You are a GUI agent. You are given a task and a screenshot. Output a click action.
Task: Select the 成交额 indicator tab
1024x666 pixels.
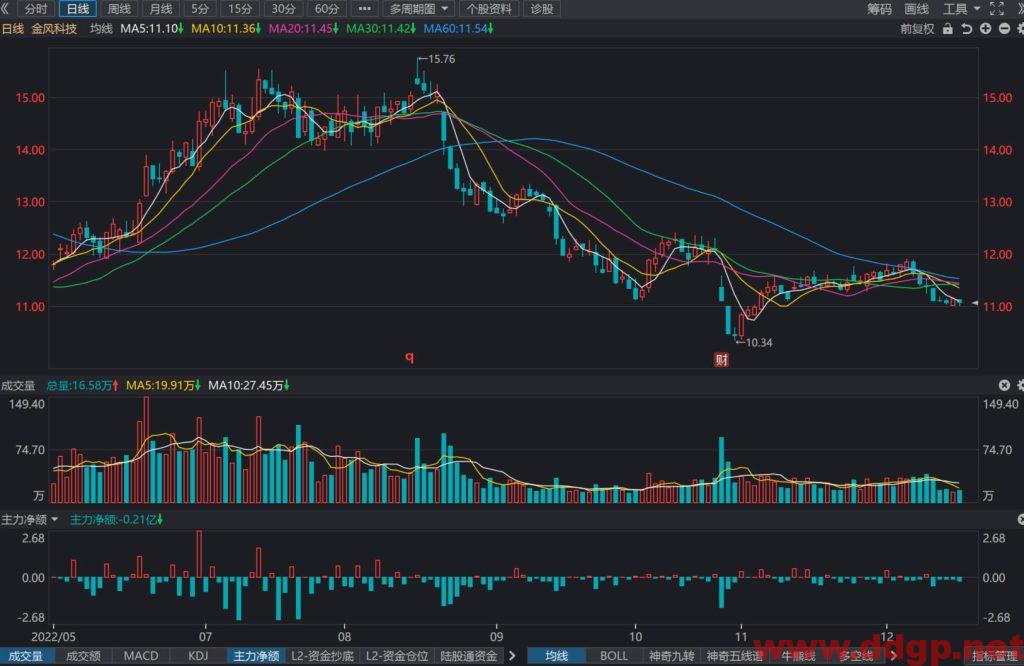pyautogui.click(x=83, y=656)
